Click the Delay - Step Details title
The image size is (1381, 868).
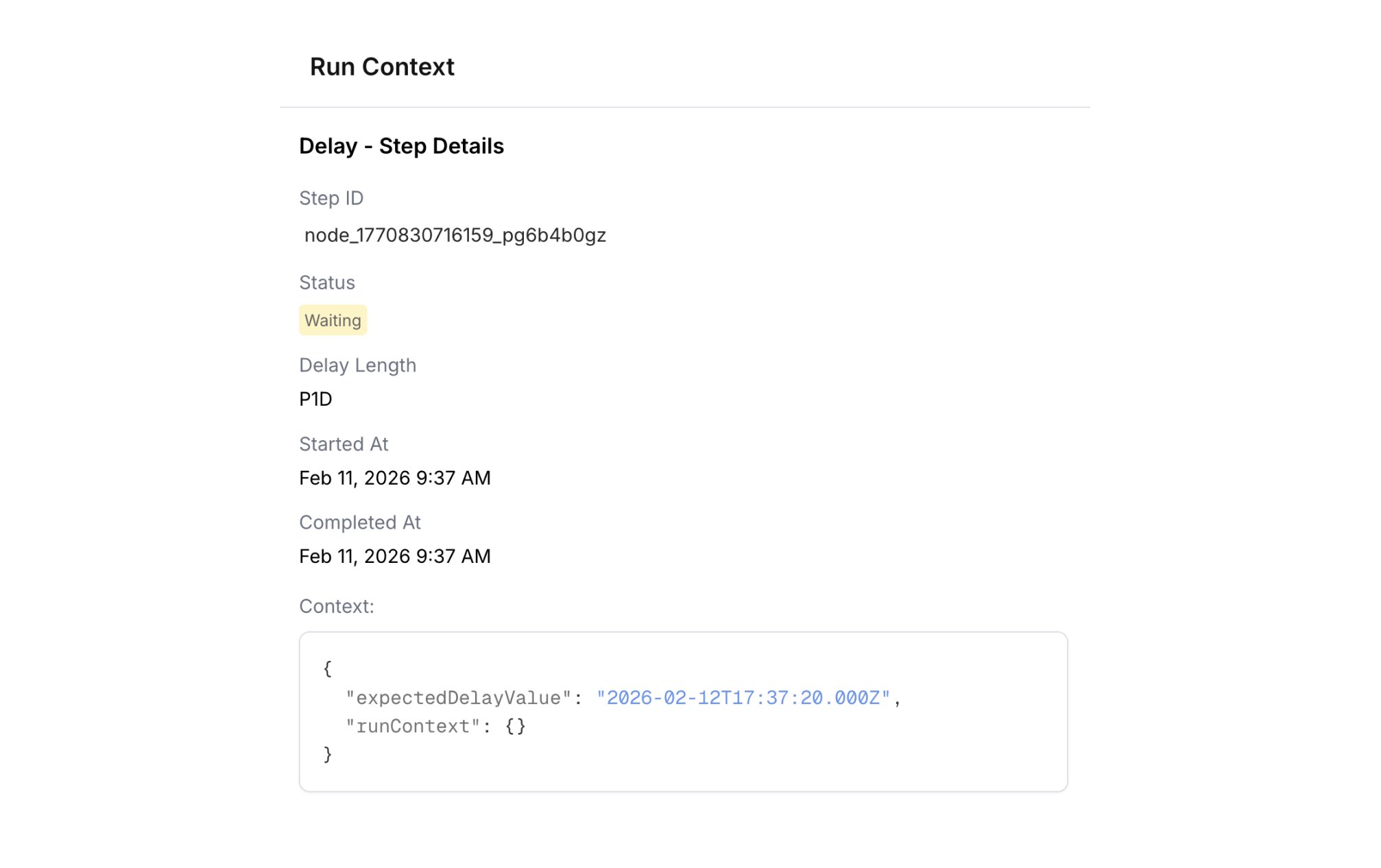[x=401, y=146]
